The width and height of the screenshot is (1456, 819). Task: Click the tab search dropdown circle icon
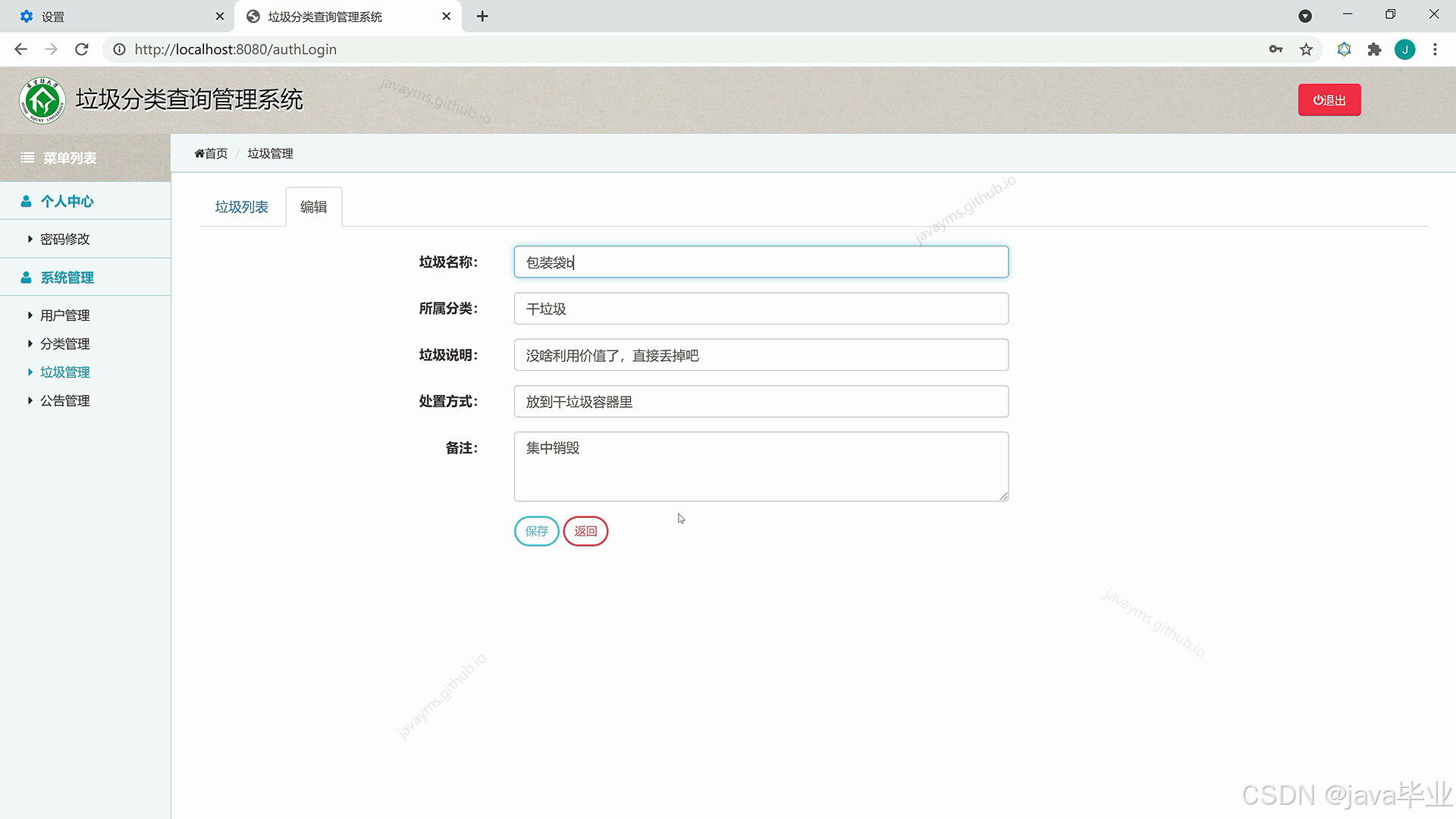pos(1305,16)
